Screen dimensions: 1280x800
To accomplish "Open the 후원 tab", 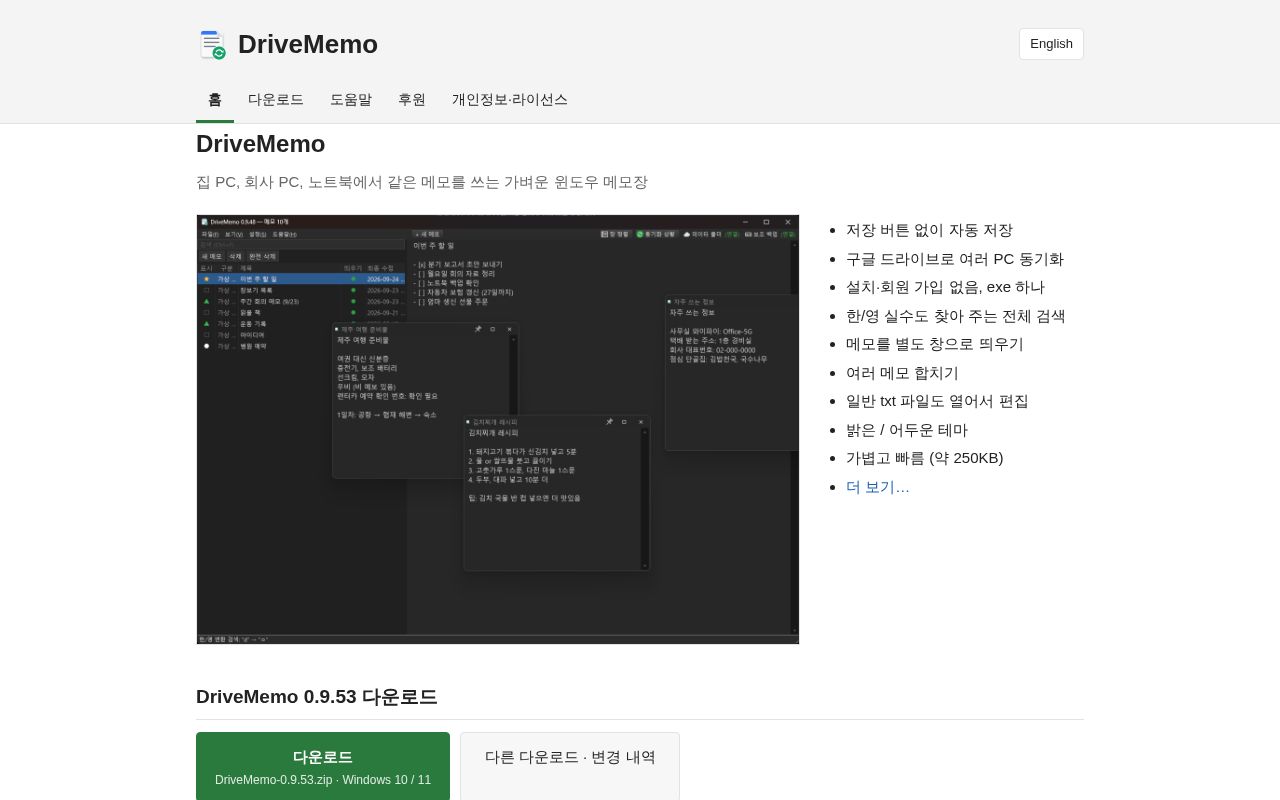I will pos(412,100).
